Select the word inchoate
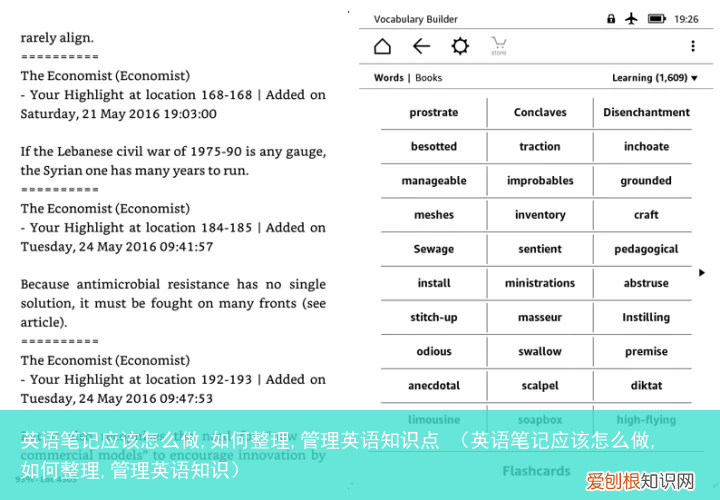The width and height of the screenshot is (720, 500). 646,146
